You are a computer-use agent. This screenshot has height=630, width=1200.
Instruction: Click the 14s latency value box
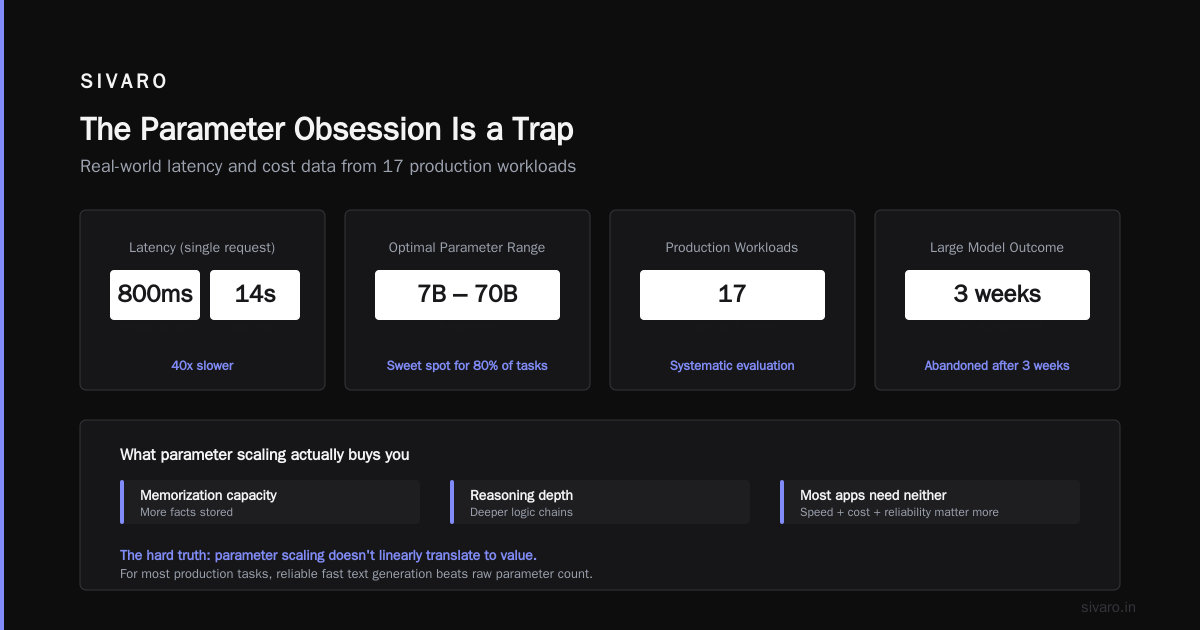click(x=255, y=295)
